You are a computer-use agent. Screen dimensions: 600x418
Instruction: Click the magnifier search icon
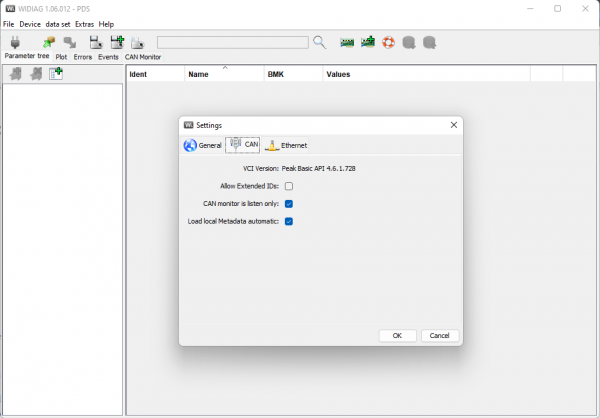click(x=320, y=43)
